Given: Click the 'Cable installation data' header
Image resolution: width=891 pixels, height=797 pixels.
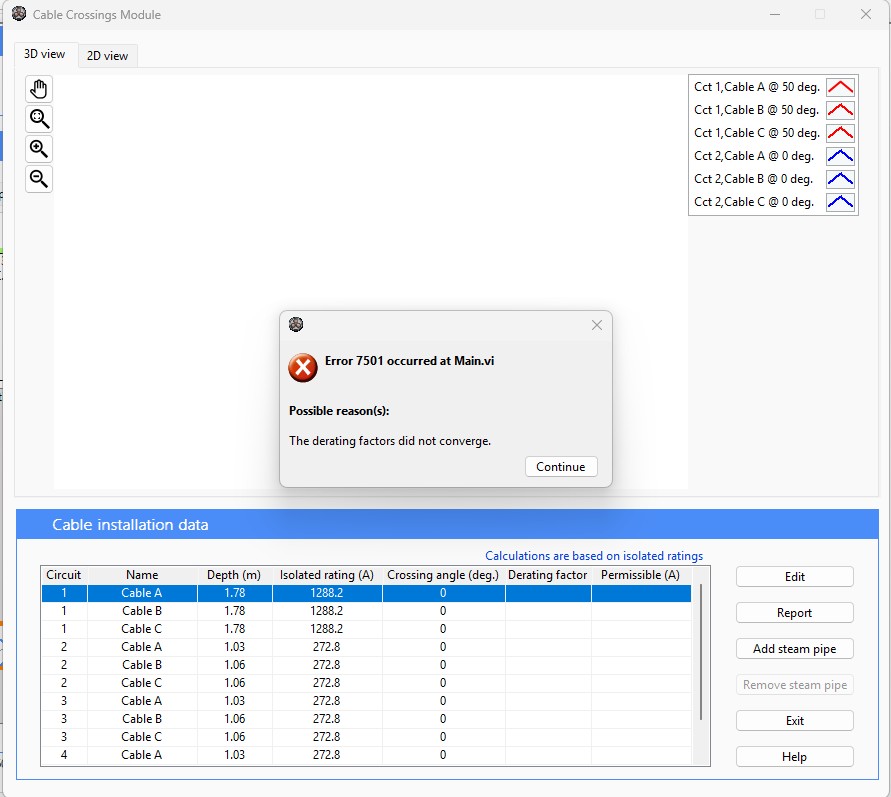Looking at the screenshot, I should 130,524.
